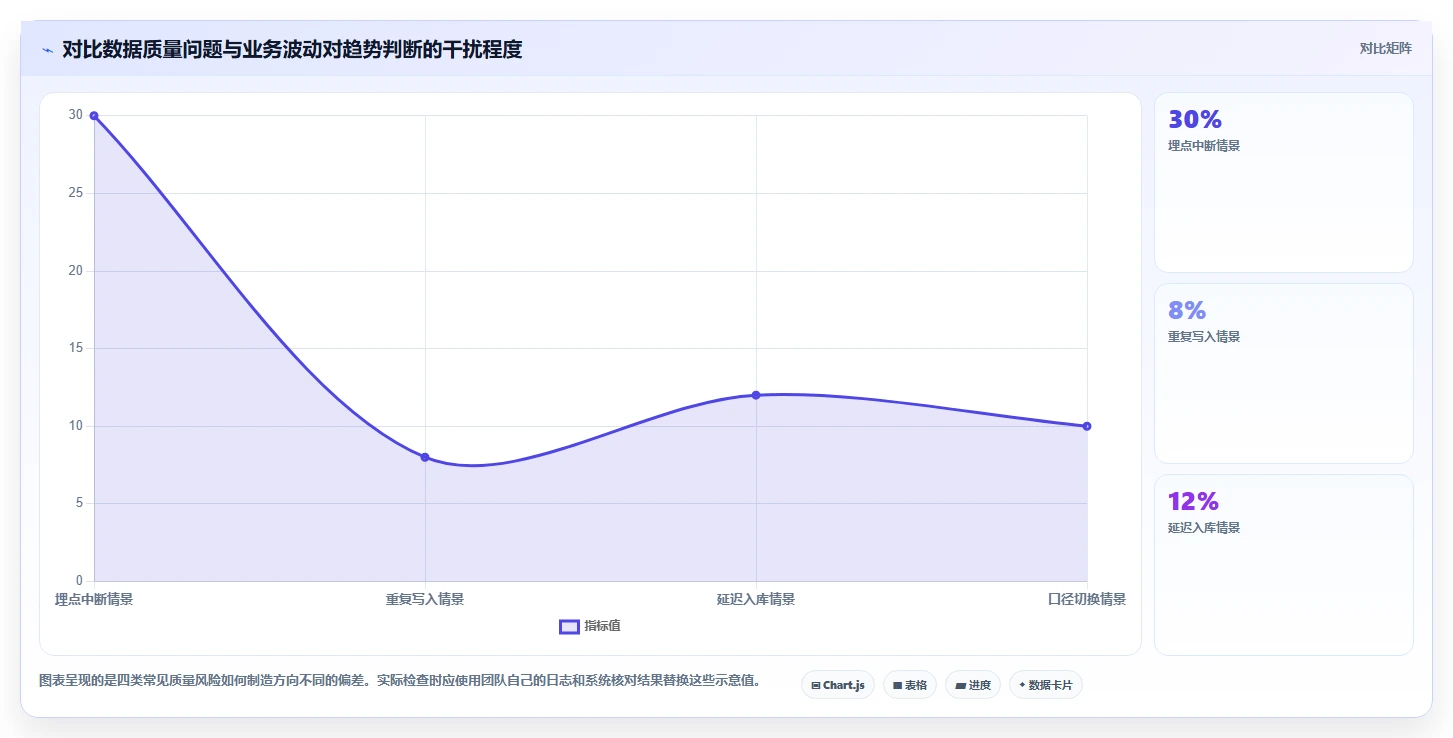The height and width of the screenshot is (738, 1453).
Task: Select the Chart.js tag pill
Action: pos(838,685)
